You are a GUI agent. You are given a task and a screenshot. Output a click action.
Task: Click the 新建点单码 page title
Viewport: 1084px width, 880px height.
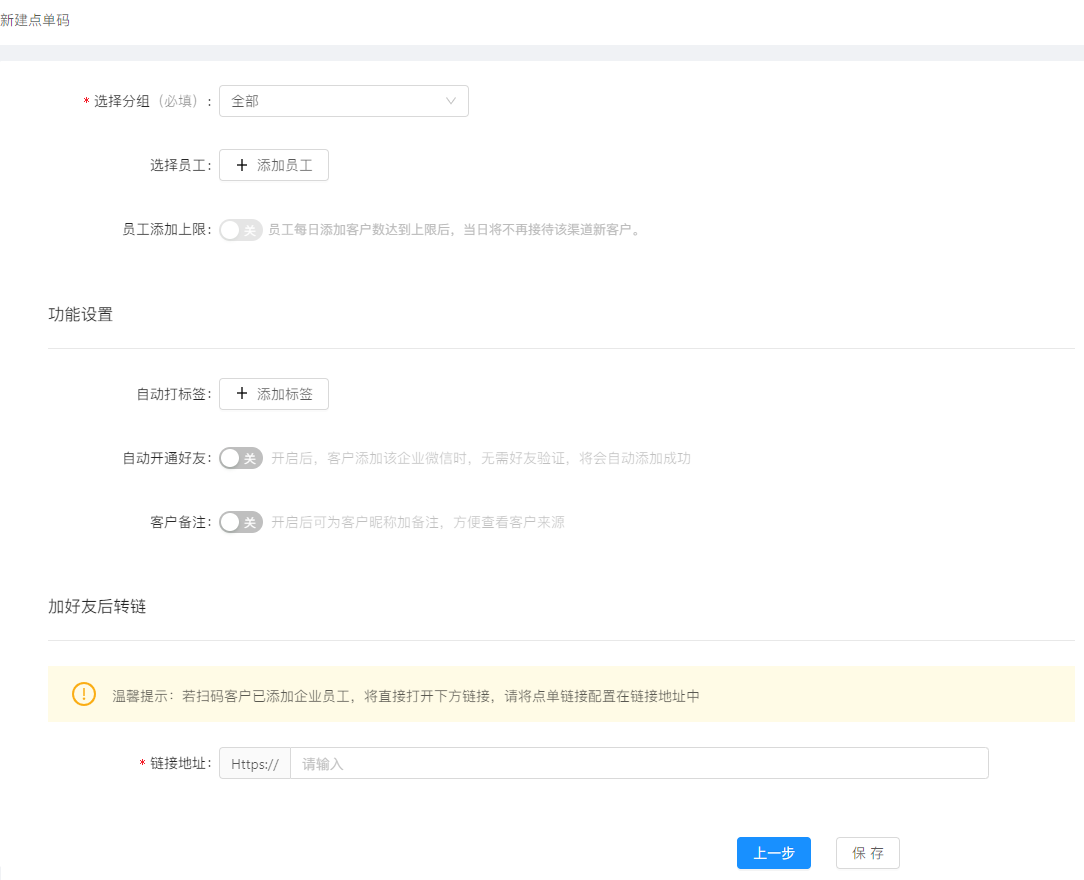(35, 20)
